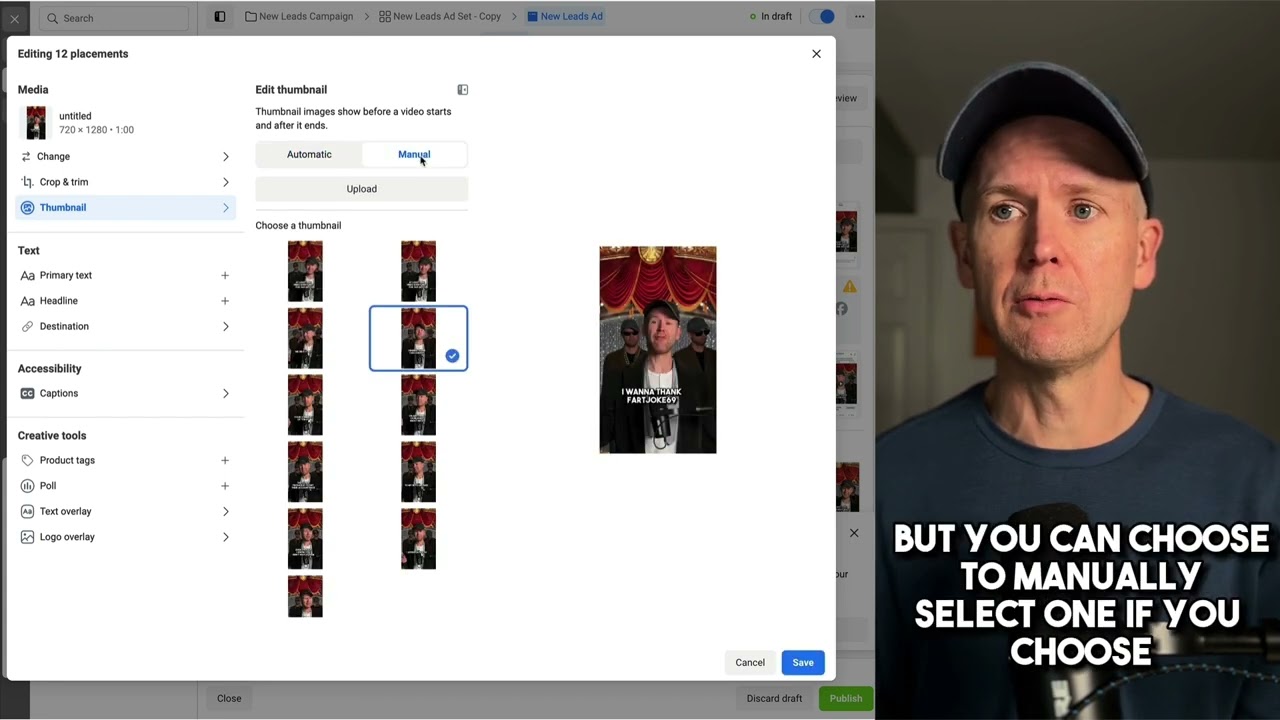Choose the lone thumbnail in the last row
Image resolution: width=1280 pixels, height=720 pixels.
(305, 596)
